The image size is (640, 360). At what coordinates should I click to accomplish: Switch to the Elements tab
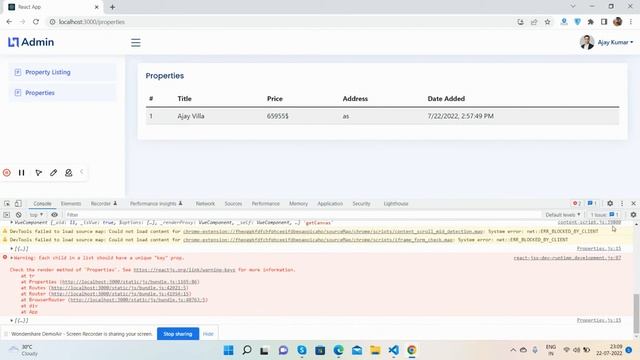click(x=71, y=203)
